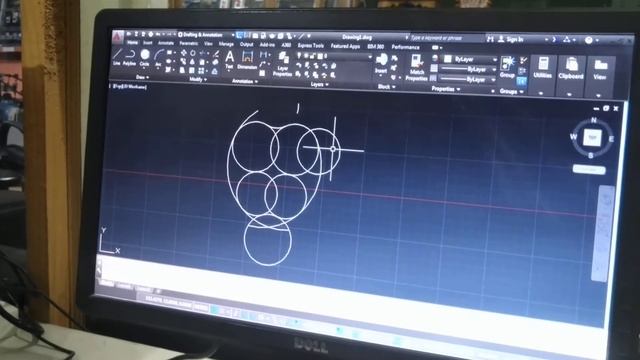Toggle group selection highlighted button in Groups panel
The image size is (640, 360).
[521, 81]
